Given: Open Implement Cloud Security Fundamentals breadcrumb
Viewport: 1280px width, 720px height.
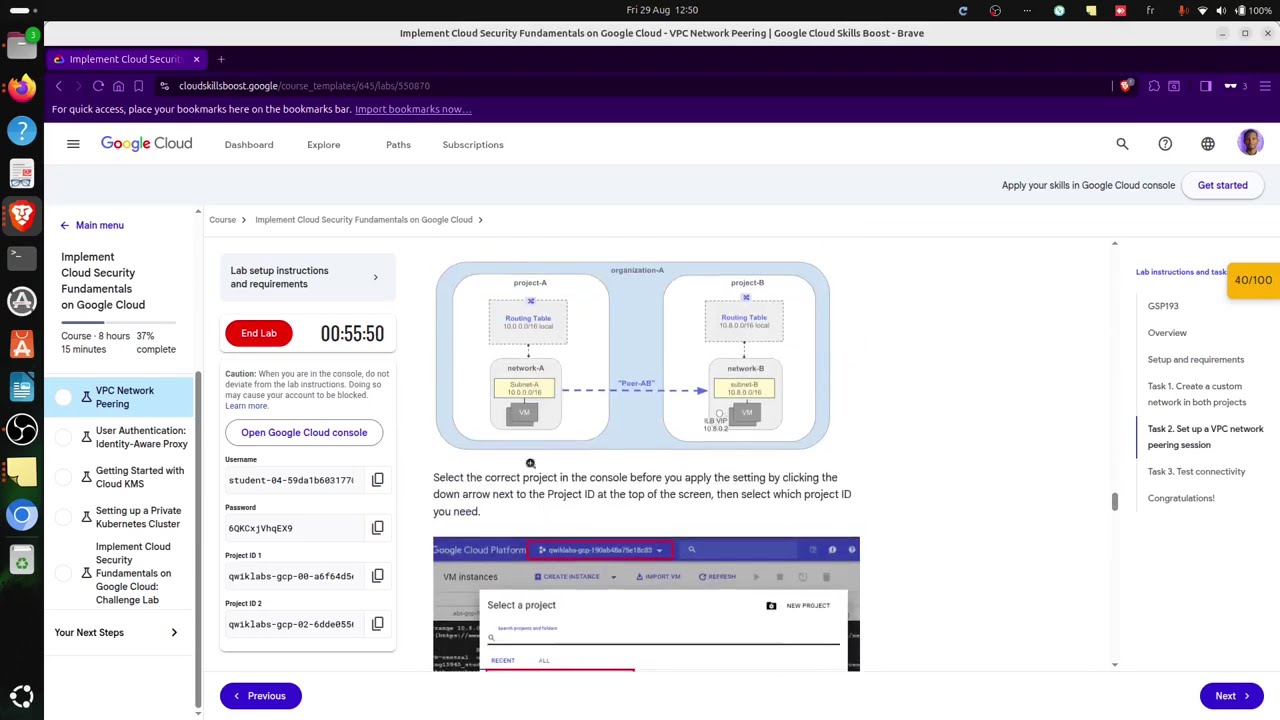Looking at the screenshot, I should point(363,220).
